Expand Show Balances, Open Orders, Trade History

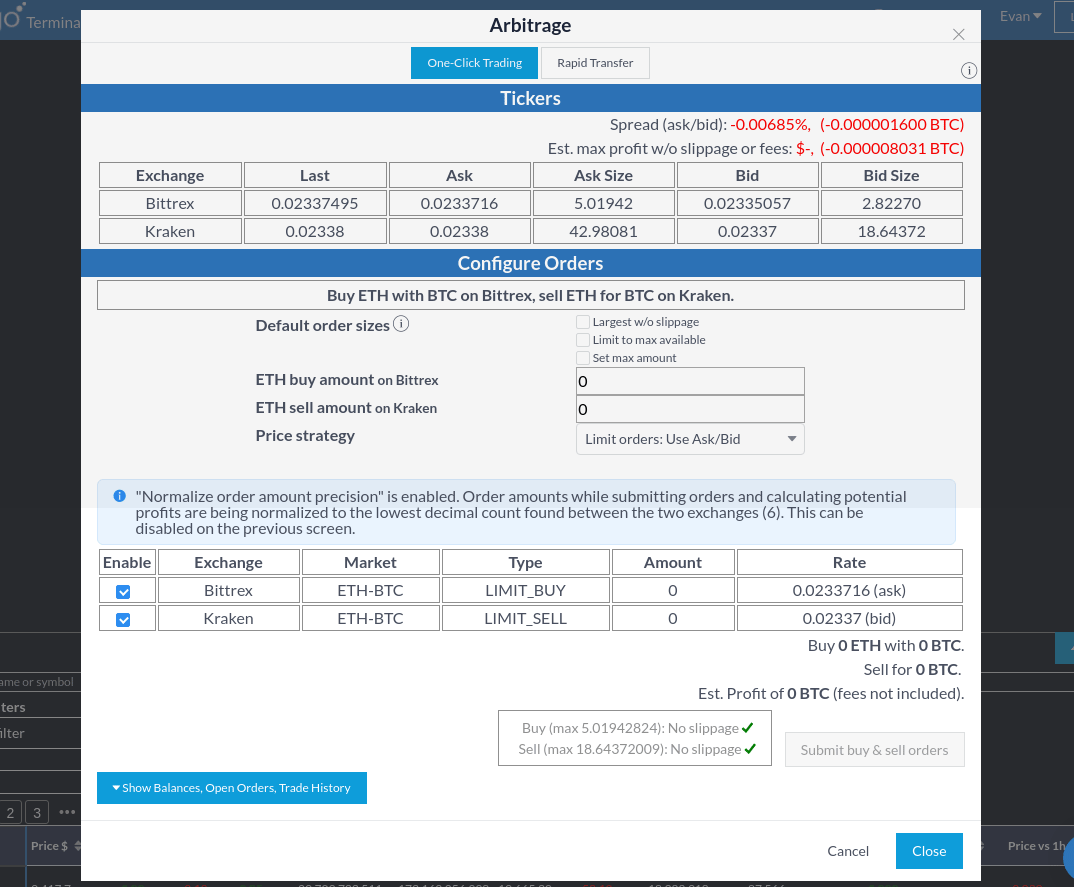pos(232,788)
